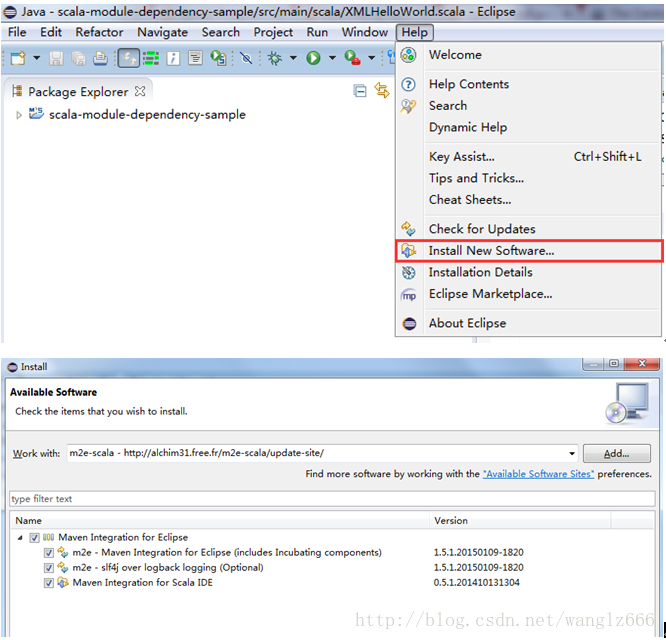Click the Welcome globe icon
This screenshot has width=666, height=640.
pyautogui.click(x=409, y=55)
